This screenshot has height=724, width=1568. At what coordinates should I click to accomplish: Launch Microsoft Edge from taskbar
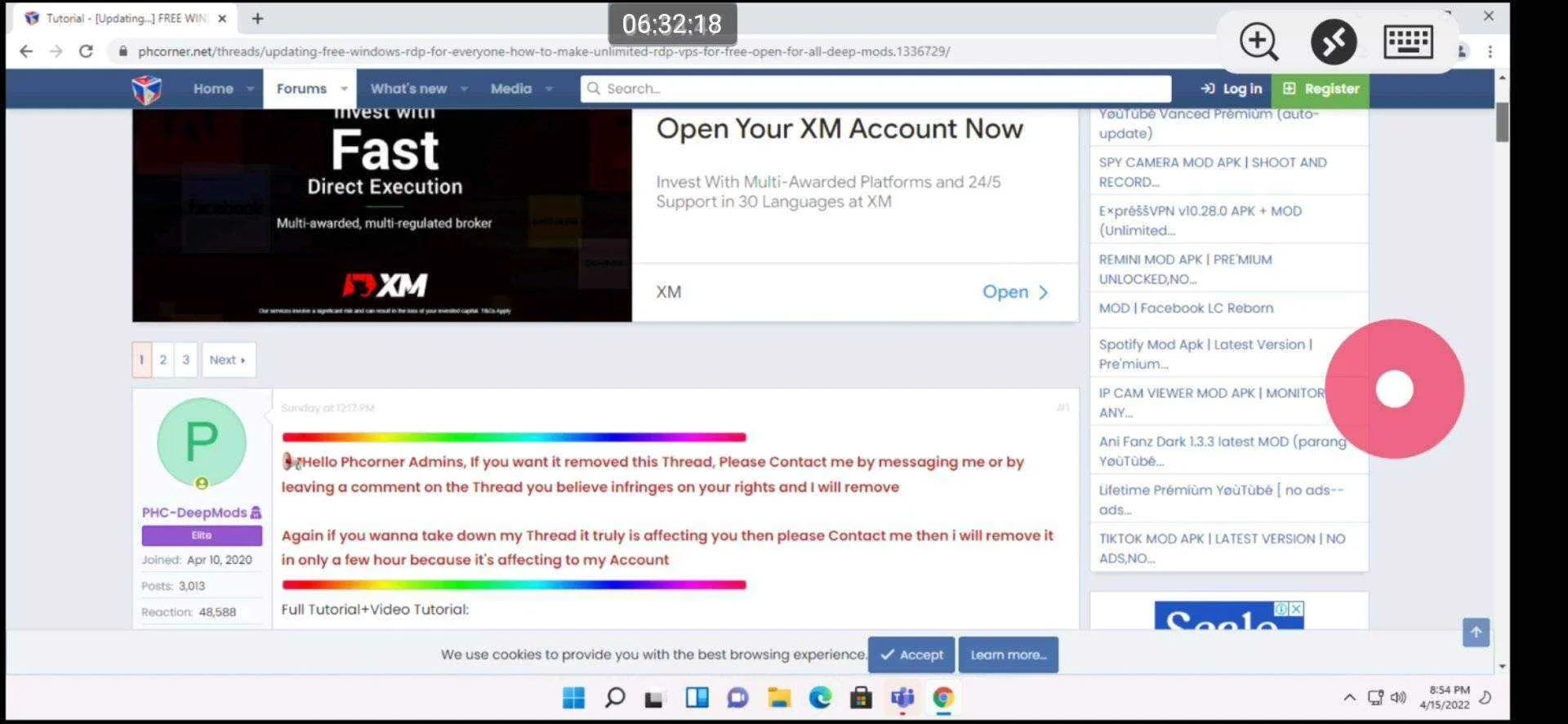[820, 698]
